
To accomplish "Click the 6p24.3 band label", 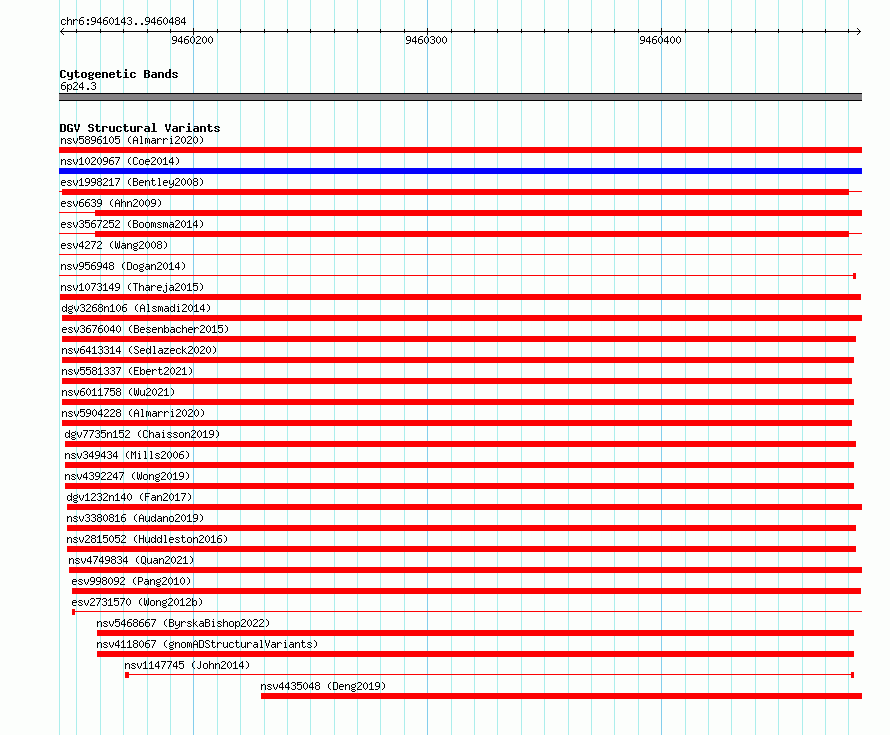I will [x=78, y=86].
